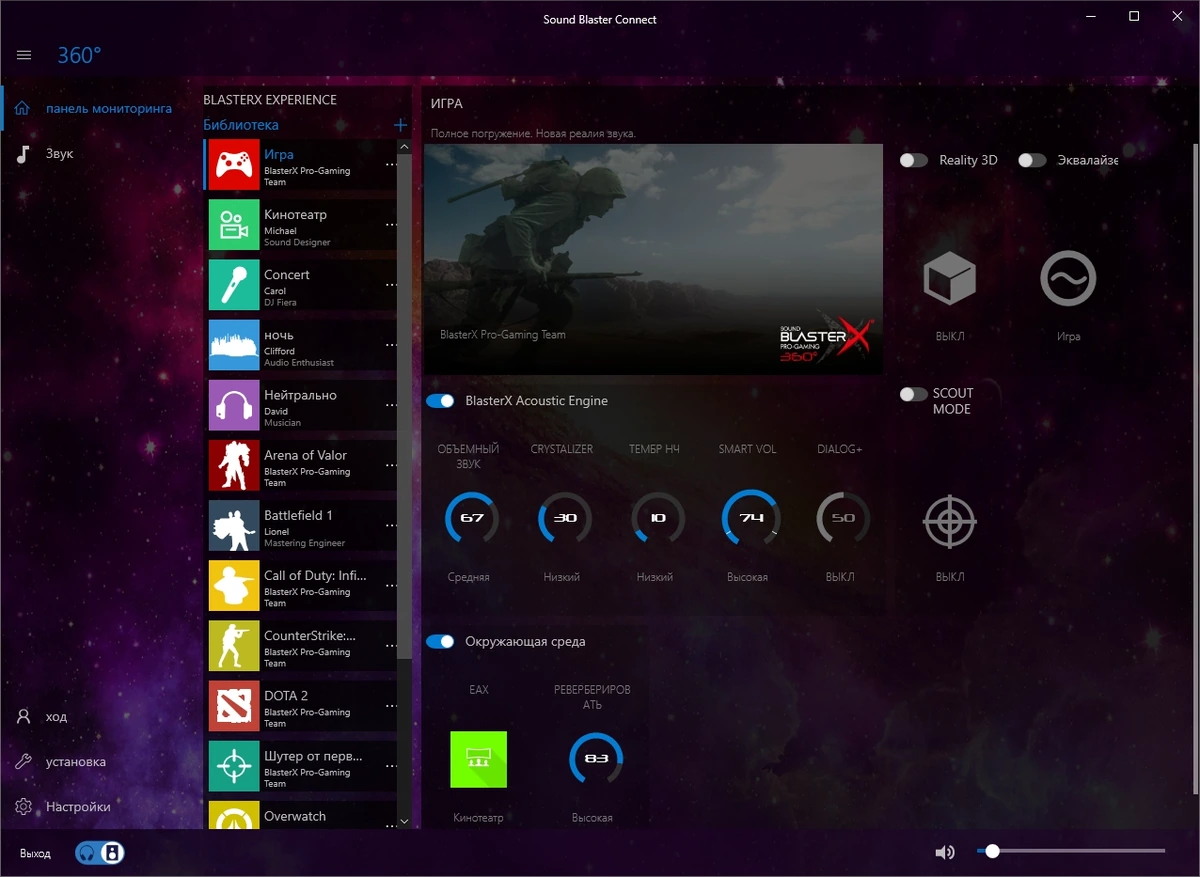Viewport: 1200px width, 877px height.
Task: Adjust the РЕВЕРБЕРИРОВАТЬ dial showing 83
Action: 596,759
